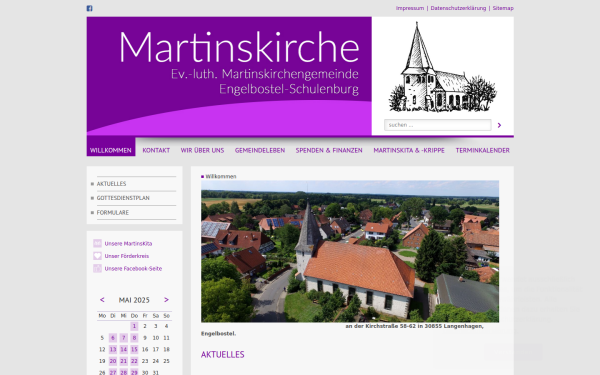Viewport: 600px width, 375px height.
Task: Select May 13 in the calendar
Action: pos(112,349)
